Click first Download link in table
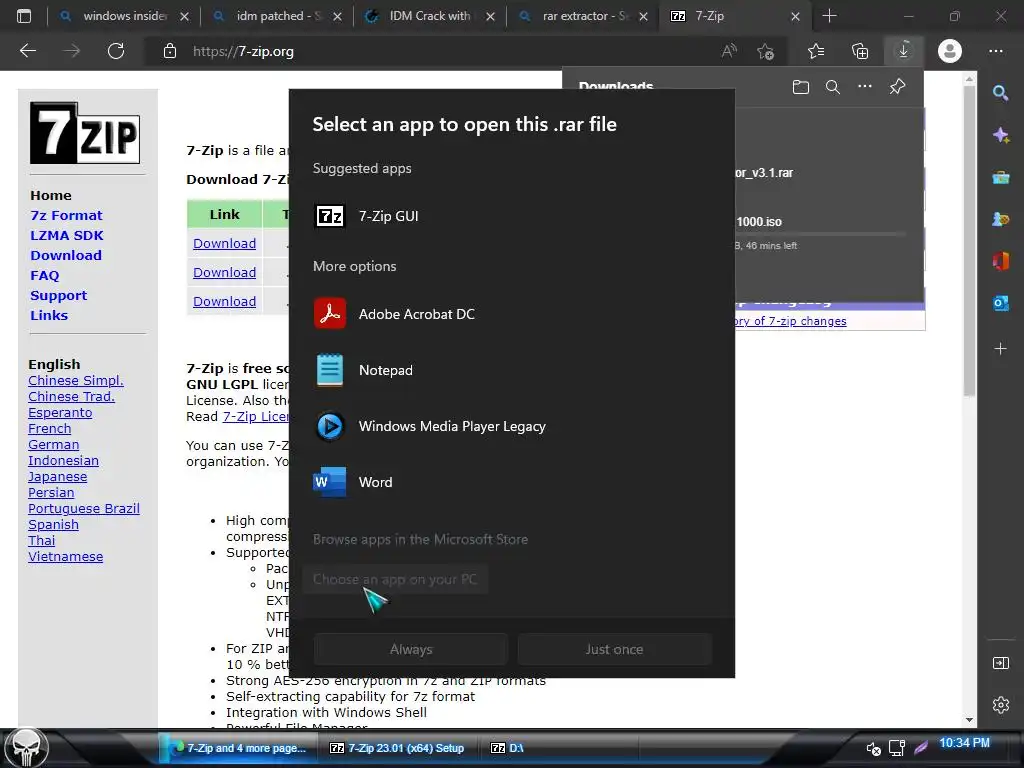This screenshot has height=768, width=1024. coord(224,244)
